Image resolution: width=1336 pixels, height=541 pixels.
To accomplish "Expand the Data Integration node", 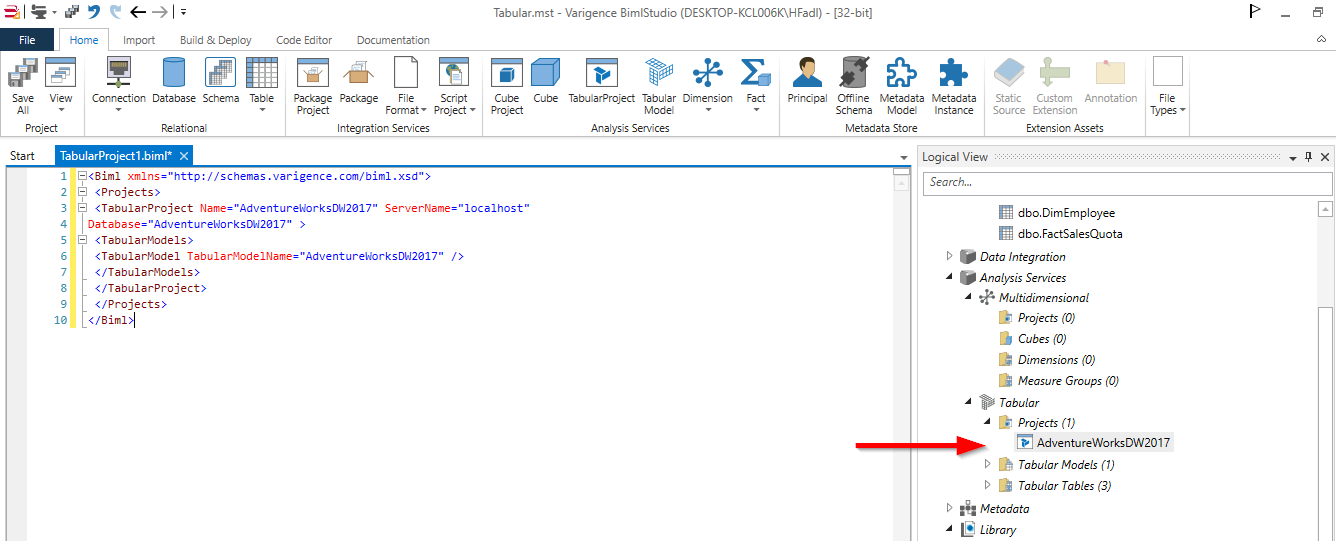I will click(x=949, y=256).
